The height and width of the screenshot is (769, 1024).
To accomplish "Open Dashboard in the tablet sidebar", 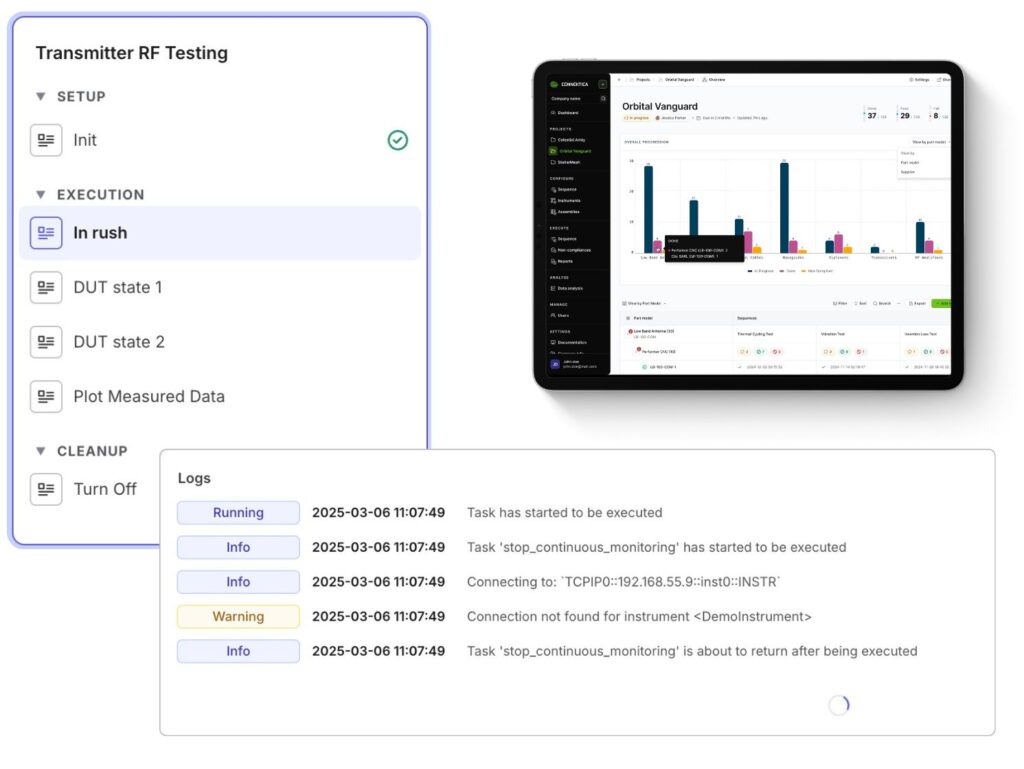I will (x=565, y=113).
